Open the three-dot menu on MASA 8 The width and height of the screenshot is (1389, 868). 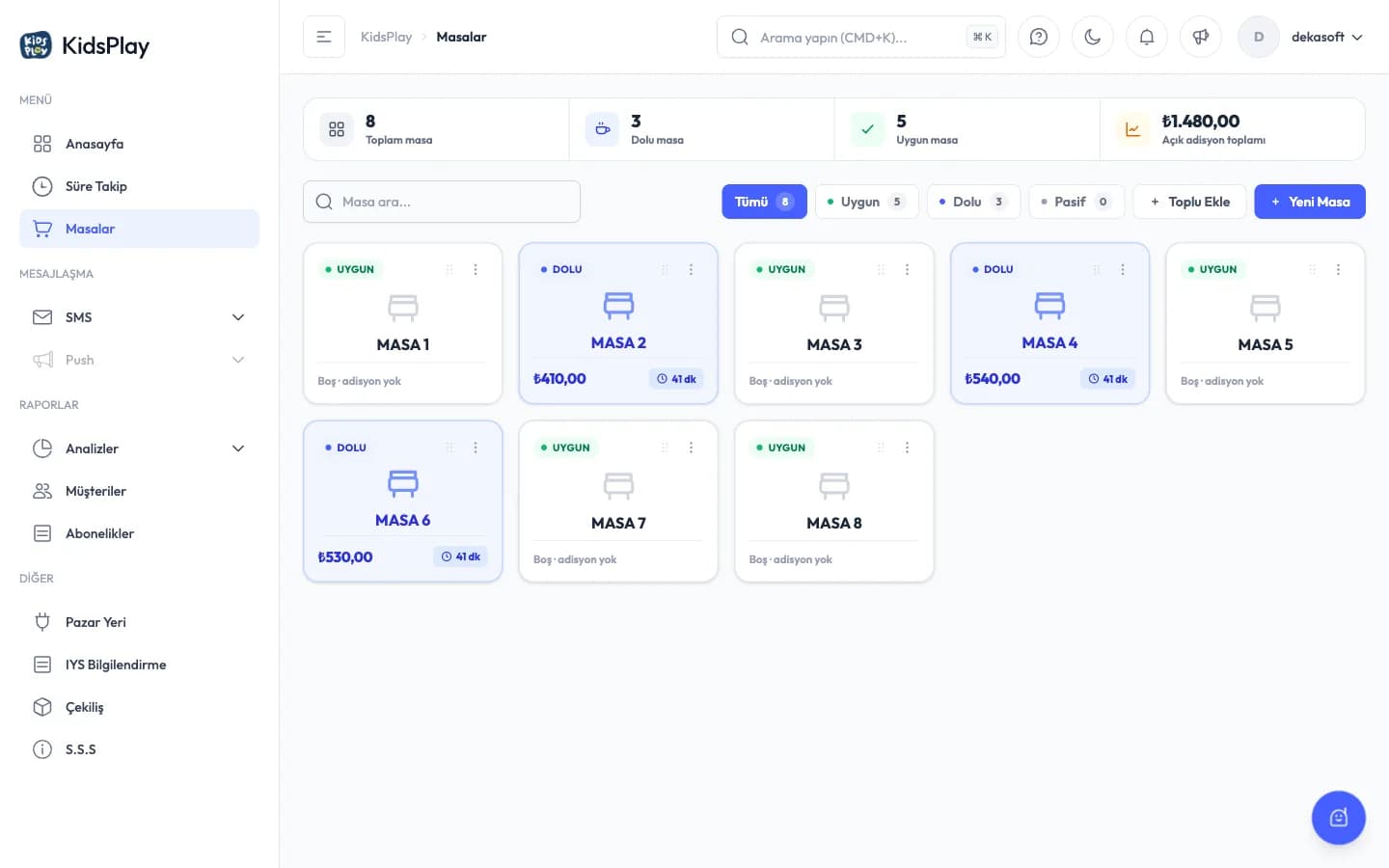[907, 448]
